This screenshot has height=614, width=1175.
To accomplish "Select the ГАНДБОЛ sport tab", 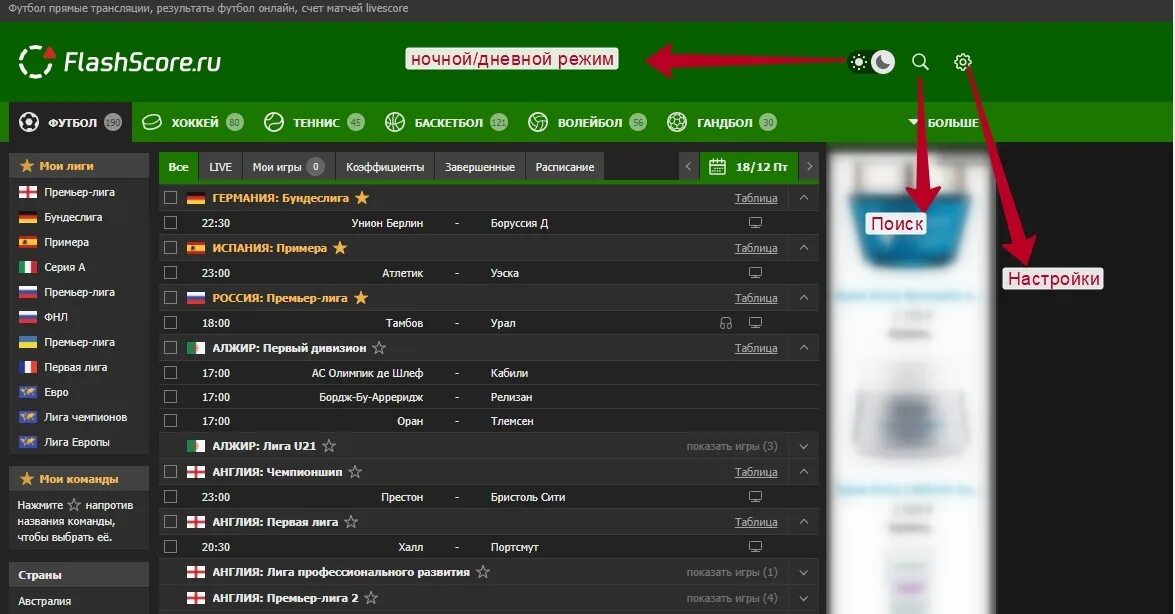I will tap(722, 122).
